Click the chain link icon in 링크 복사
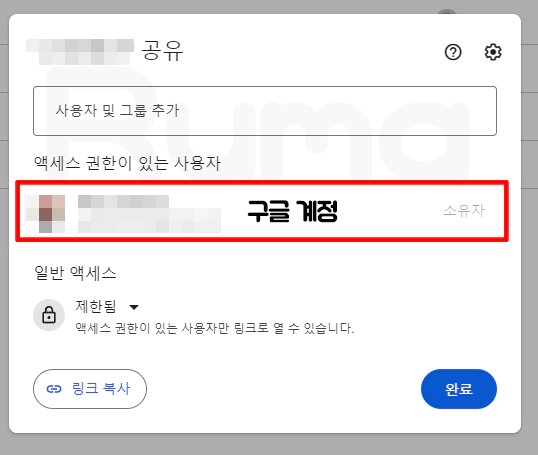 coord(54,389)
